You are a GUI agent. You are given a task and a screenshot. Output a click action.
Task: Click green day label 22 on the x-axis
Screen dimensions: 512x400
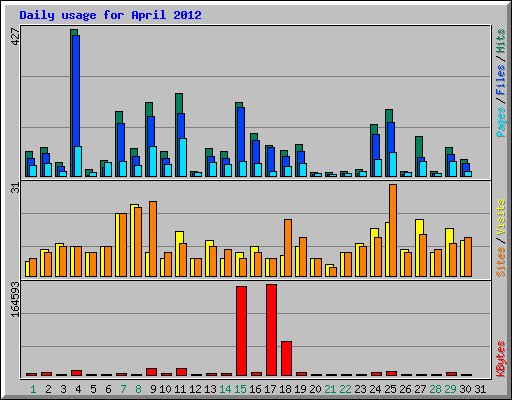point(345,389)
